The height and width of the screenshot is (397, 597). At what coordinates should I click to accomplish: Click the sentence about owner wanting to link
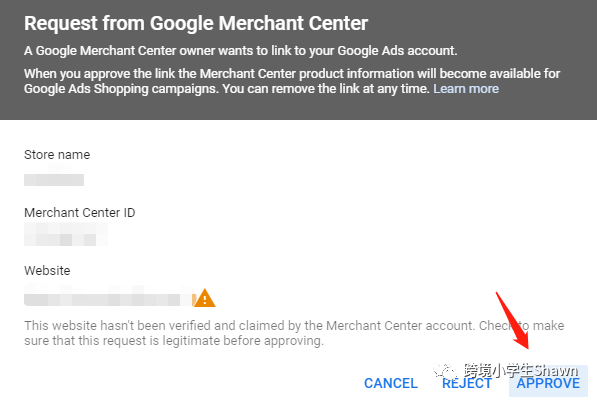point(241,51)
